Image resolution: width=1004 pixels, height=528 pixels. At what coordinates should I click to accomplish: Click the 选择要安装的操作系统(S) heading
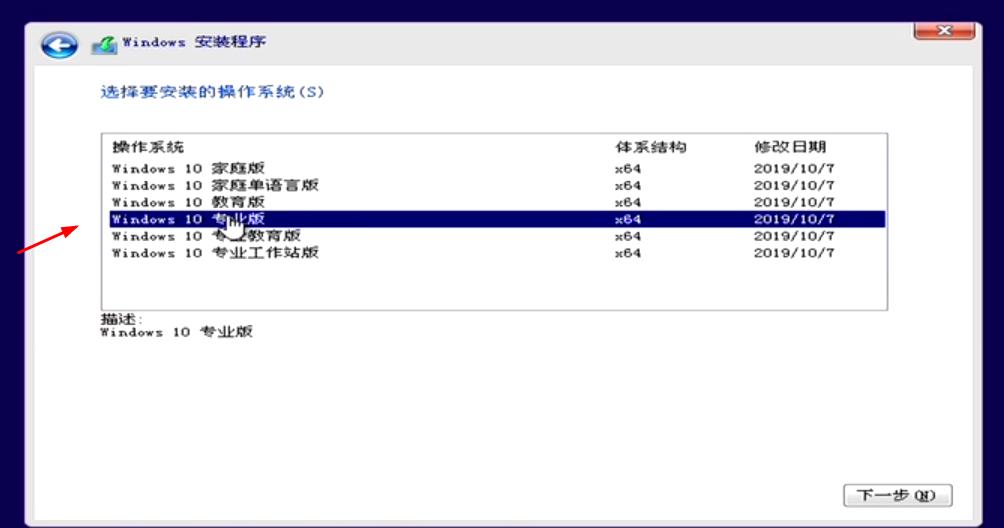coord(212,92)
